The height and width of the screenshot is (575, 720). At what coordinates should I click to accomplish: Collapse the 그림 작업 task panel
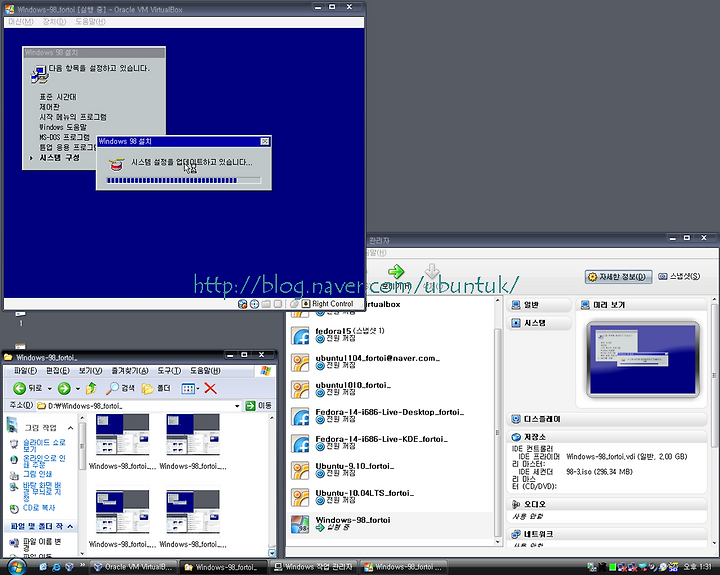coord(70,428)
